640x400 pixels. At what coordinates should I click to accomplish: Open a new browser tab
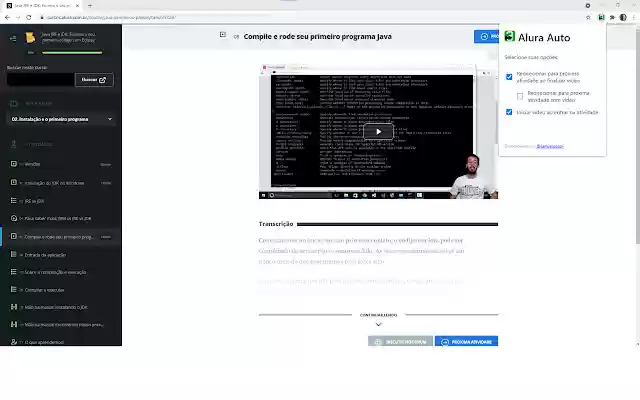pyautogui.click(x=90, y=6)
